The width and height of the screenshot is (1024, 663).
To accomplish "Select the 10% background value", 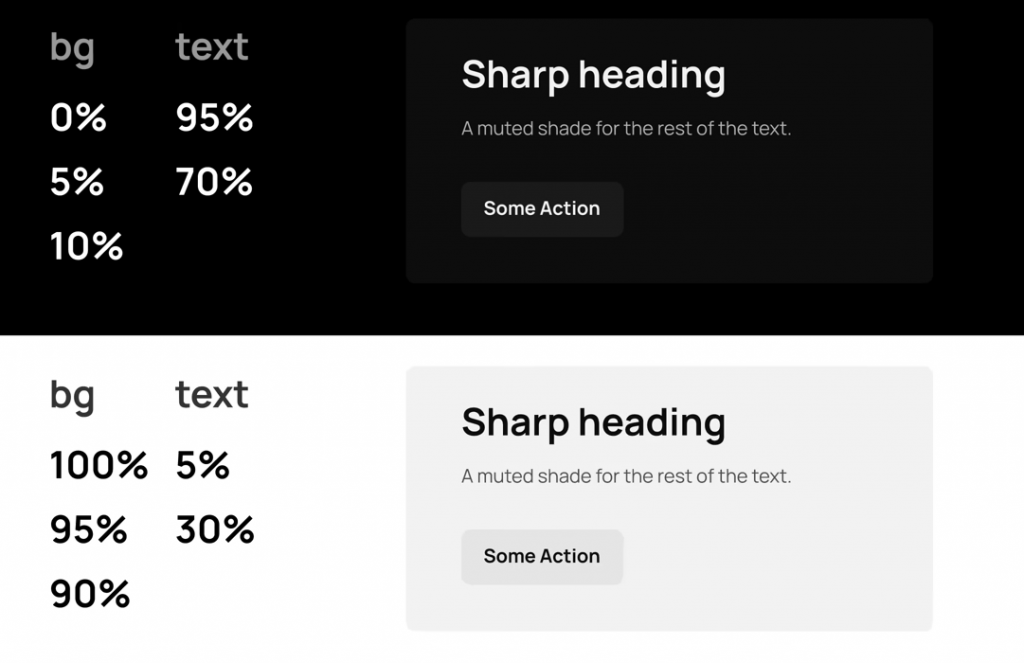I will click(x=86, y=246).
